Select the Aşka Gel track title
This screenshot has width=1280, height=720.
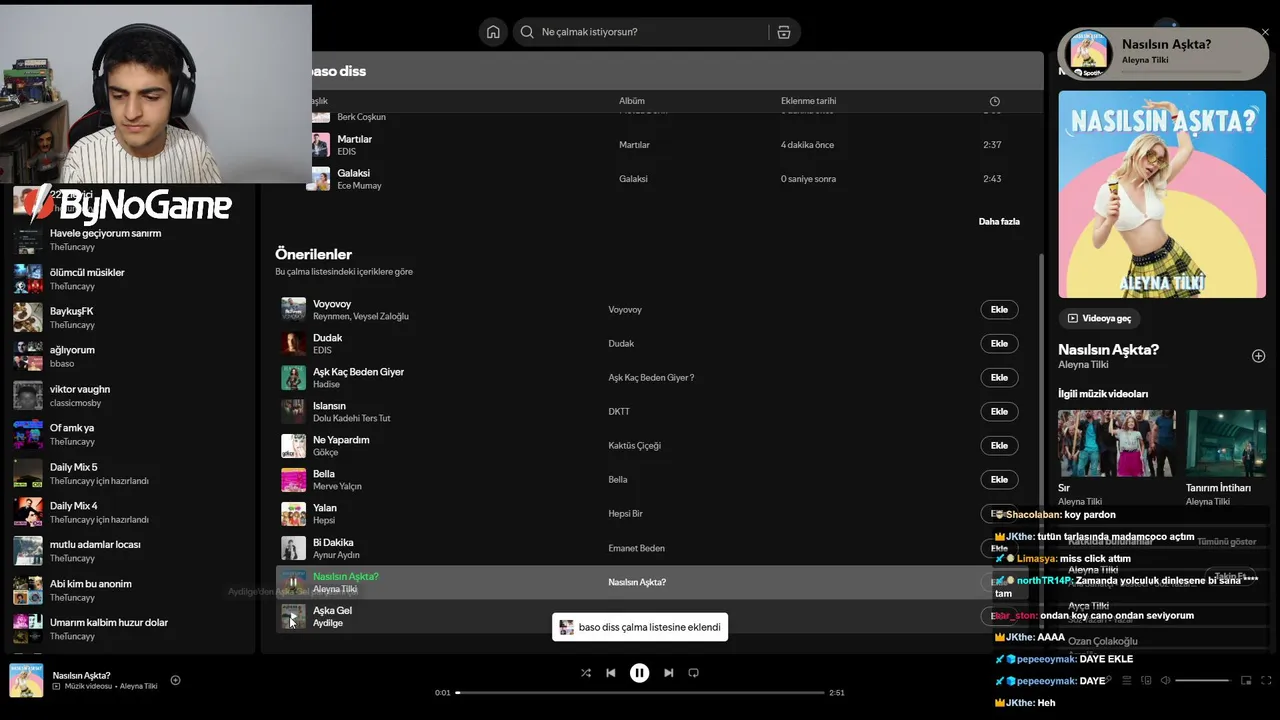(332, 610)
